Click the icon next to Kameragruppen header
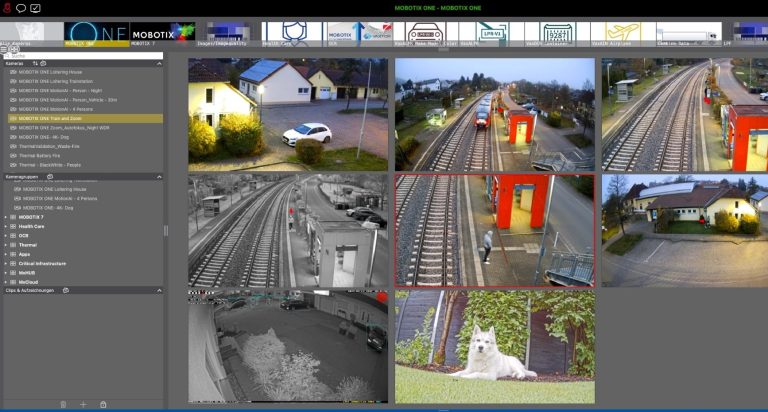768x412 pixels. click(x=49, y=176)
